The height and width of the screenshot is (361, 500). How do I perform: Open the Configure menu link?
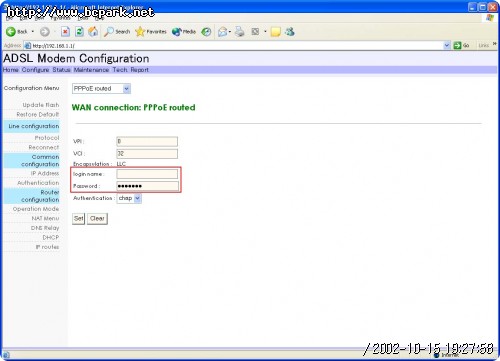click(x=35, y=70)
